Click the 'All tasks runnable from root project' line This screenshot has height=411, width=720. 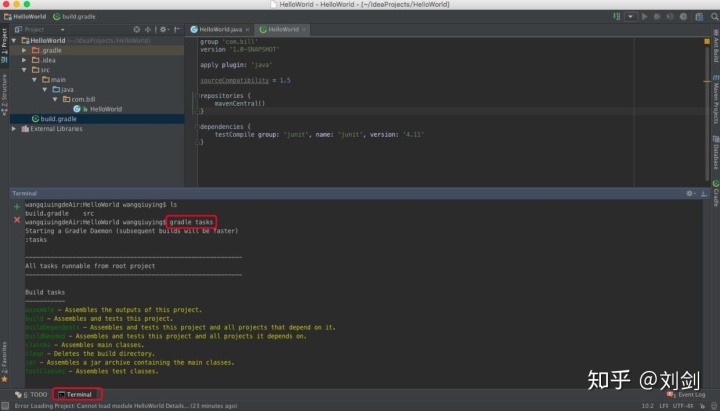(x=90, y=266)
